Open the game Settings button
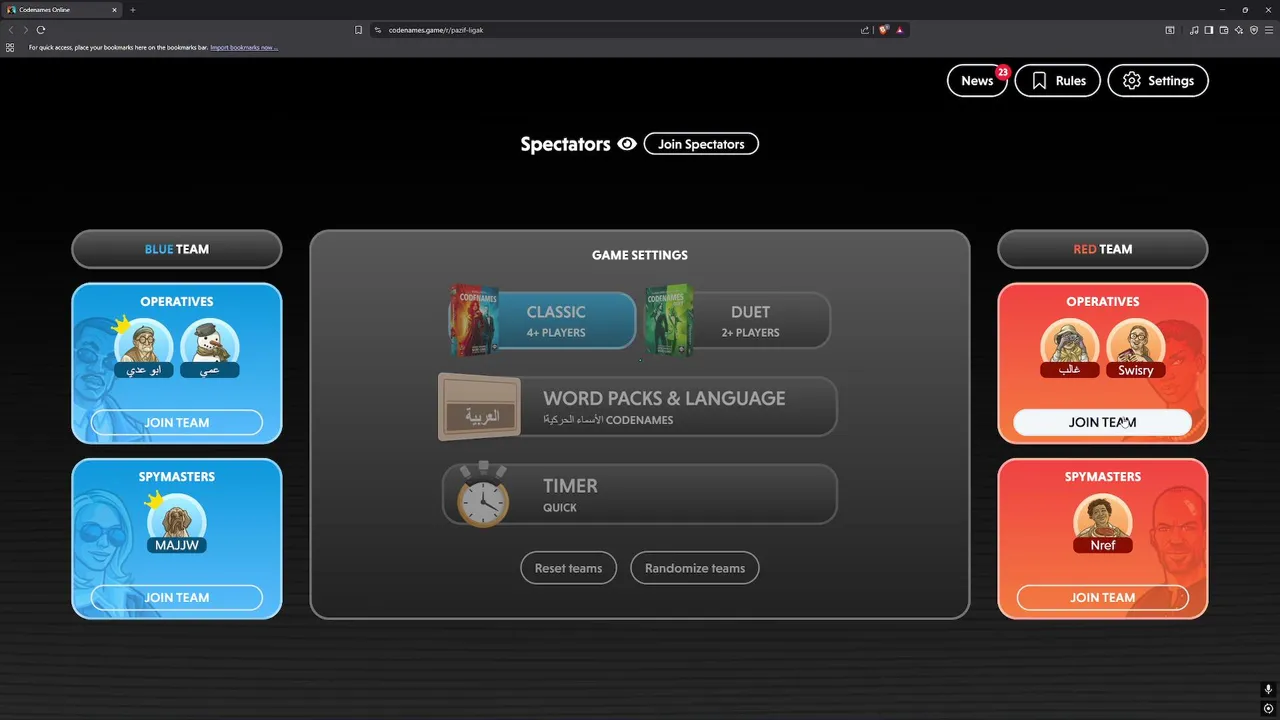1280x720 pixels. coord(1158,81)
